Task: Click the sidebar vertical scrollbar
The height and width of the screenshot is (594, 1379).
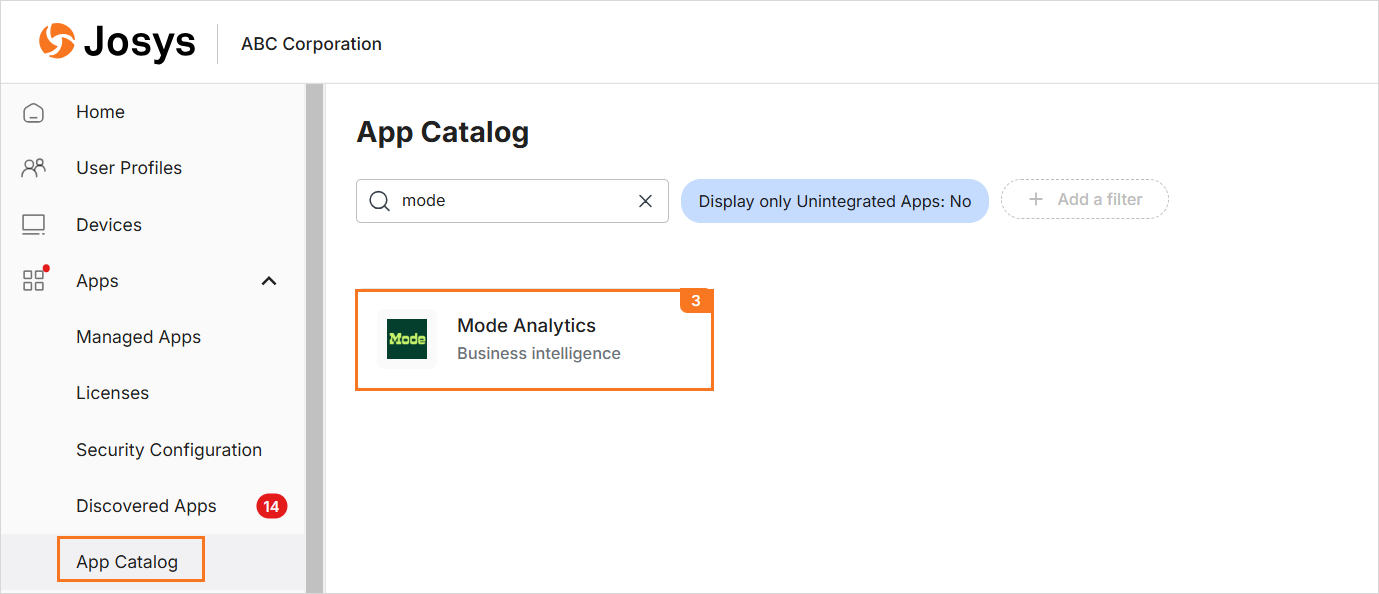Action: tap(315, 338)
